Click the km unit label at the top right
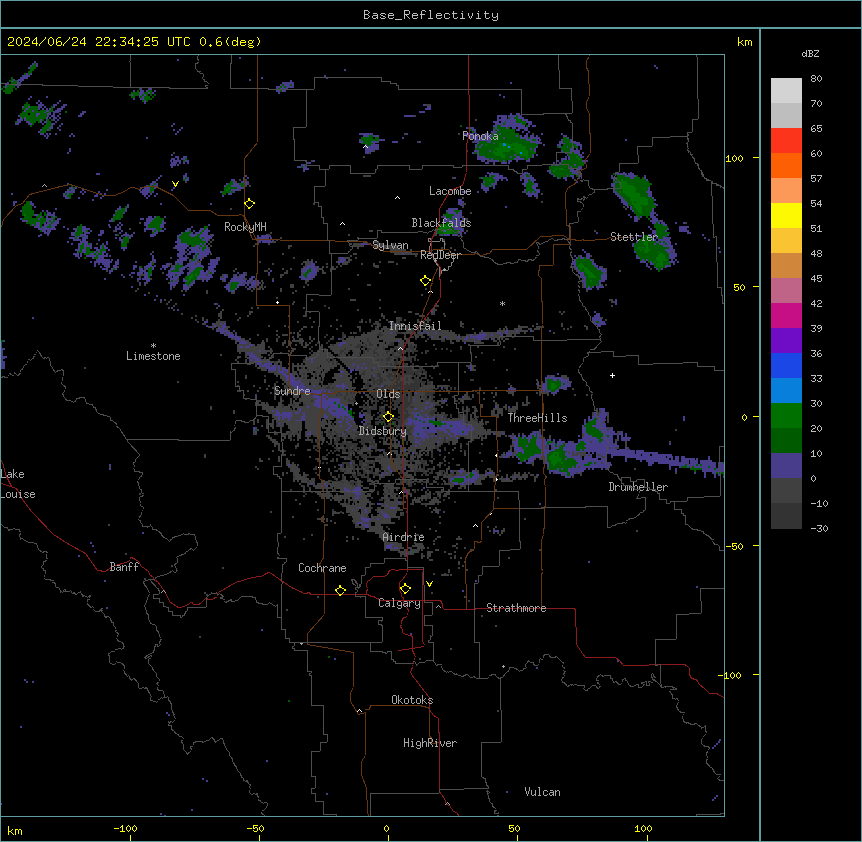Viewport: 862px width, 842px height. coord(745,42)
